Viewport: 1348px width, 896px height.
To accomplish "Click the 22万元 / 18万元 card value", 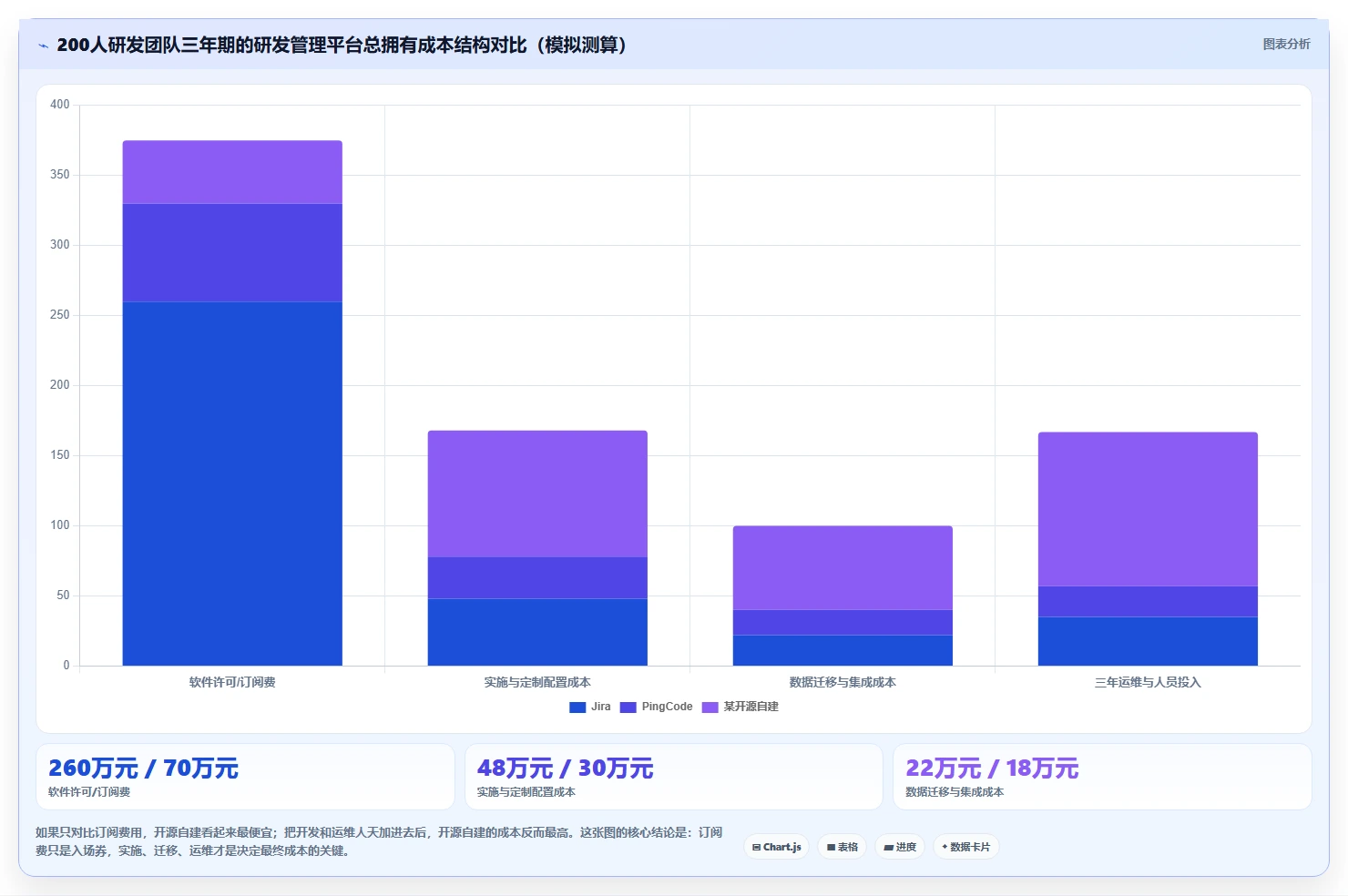I will coord(992,769).
